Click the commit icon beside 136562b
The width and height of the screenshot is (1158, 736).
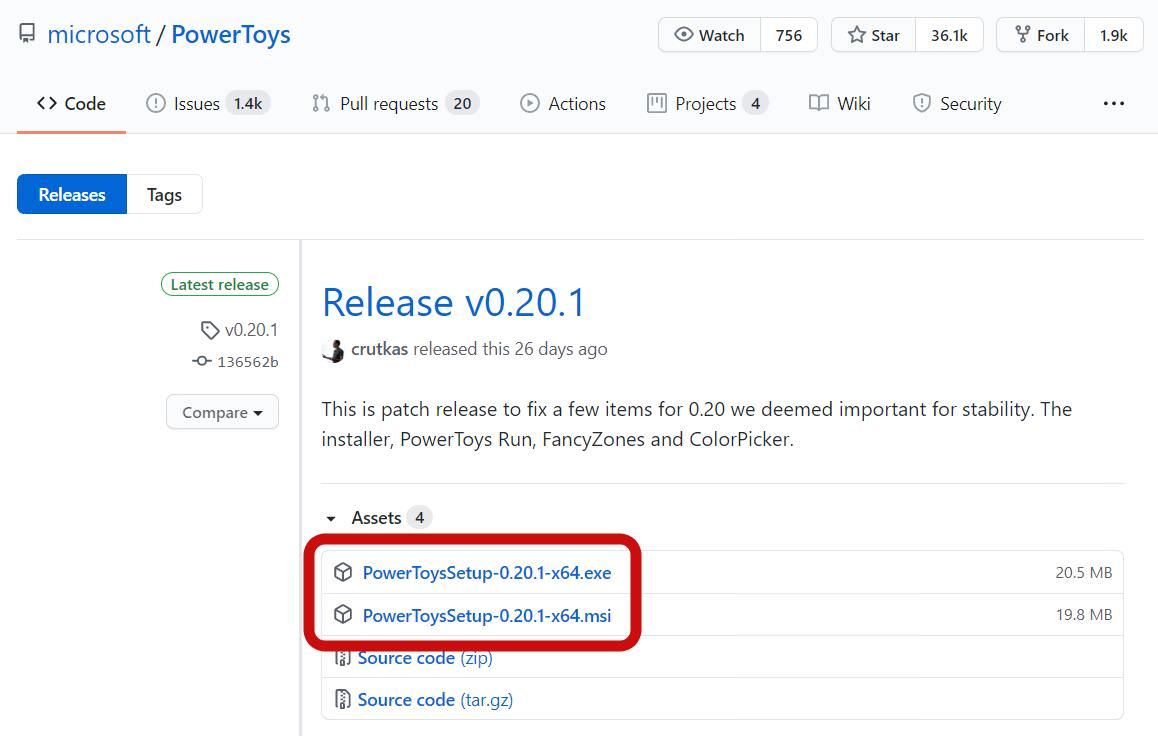point(202,361)
